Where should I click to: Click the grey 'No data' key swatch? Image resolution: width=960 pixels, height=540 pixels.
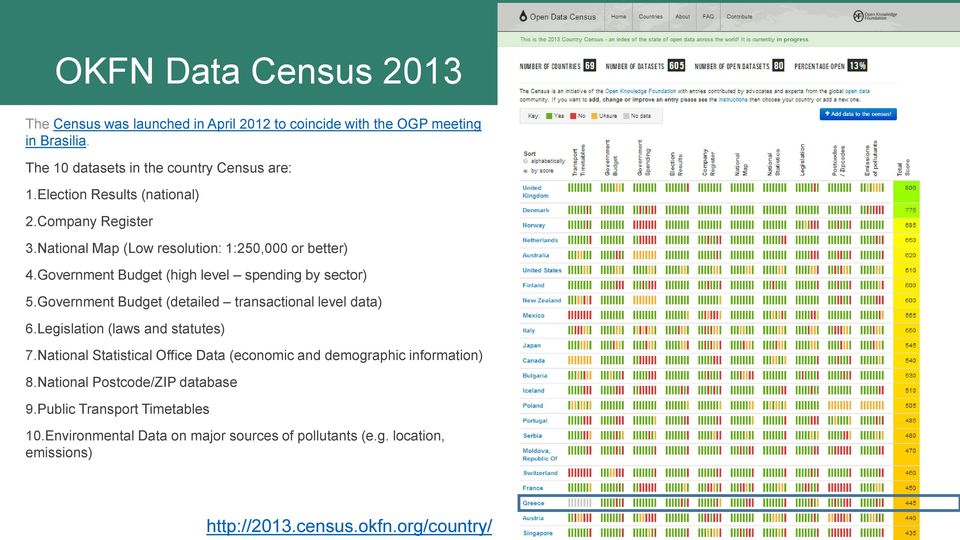626,116
